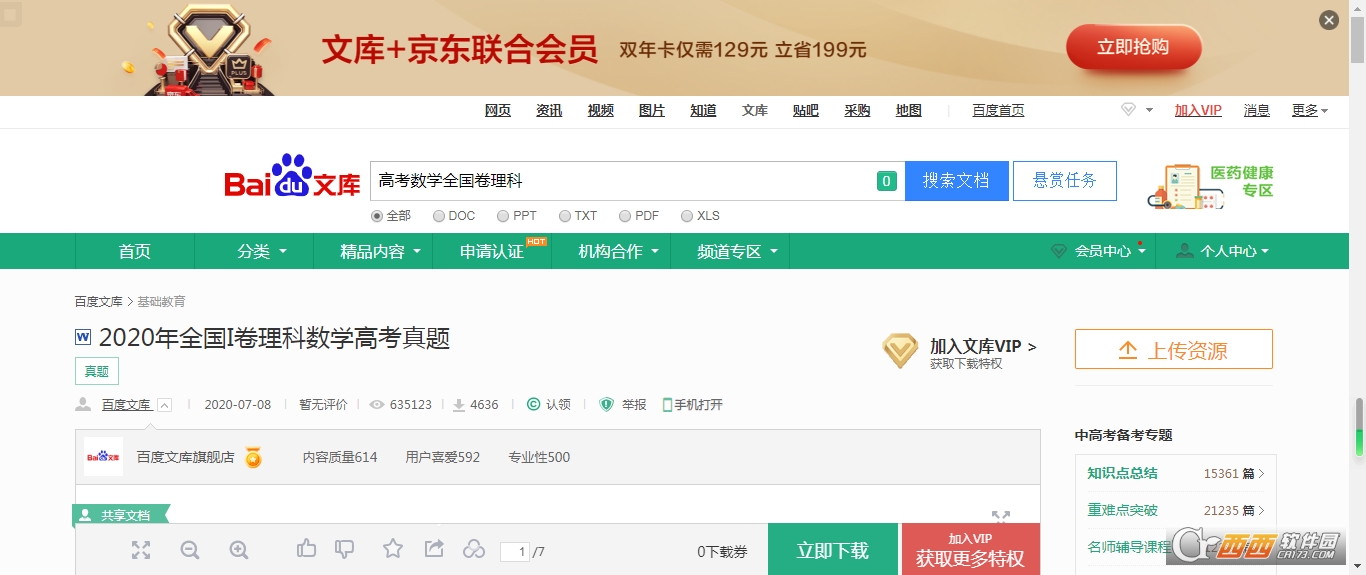
Task: Close the top VIP banner ad
Action: click(1329, 20)
